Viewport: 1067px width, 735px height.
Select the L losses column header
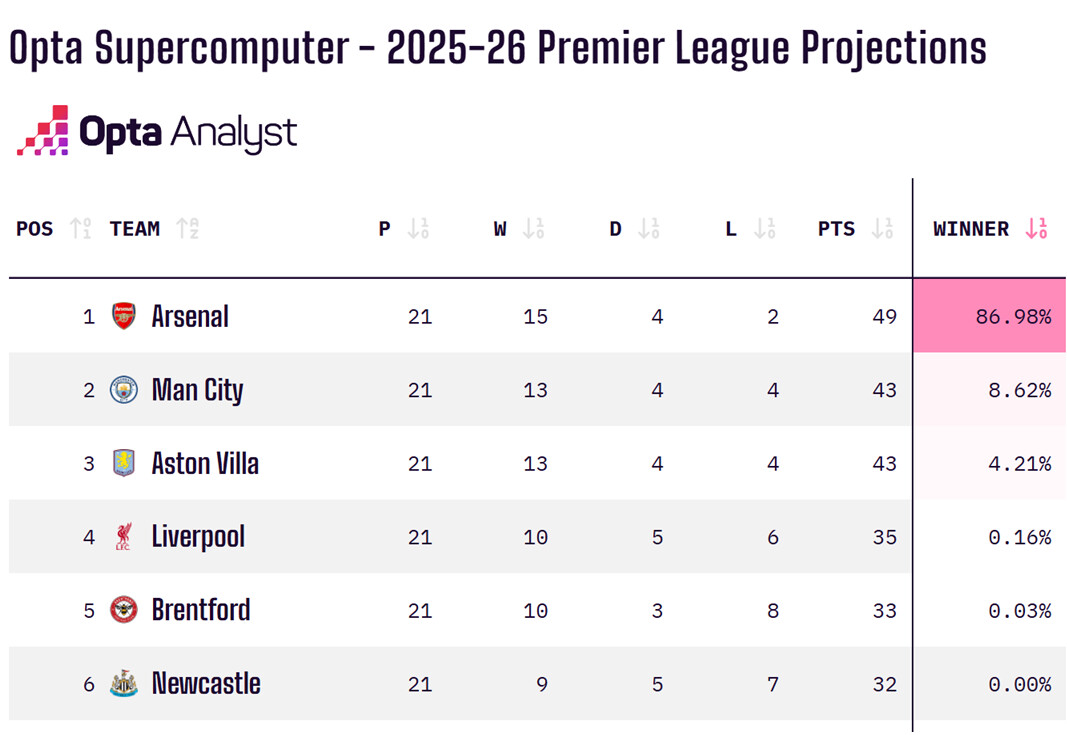pos(731,229)
